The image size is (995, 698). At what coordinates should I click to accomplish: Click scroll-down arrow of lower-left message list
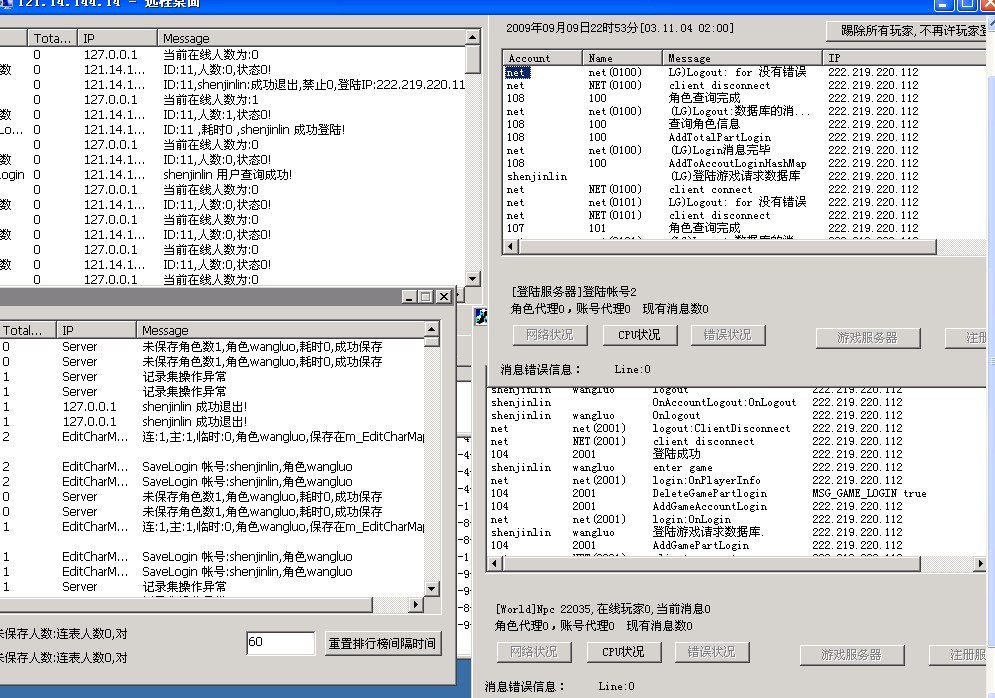coord(432,589)
